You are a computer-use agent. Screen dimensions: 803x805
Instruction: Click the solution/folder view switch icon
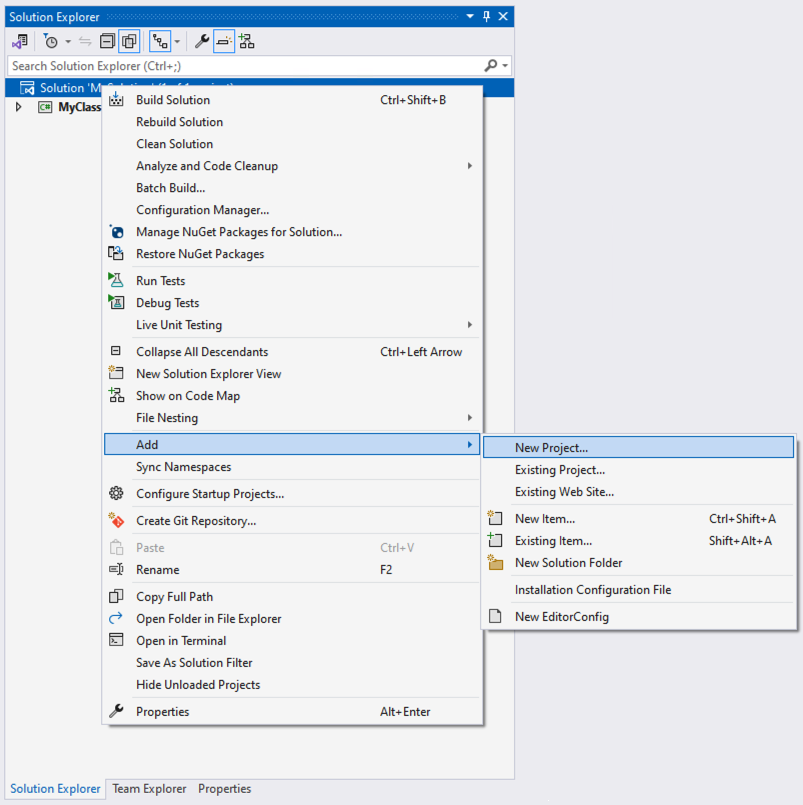(20, 41)
